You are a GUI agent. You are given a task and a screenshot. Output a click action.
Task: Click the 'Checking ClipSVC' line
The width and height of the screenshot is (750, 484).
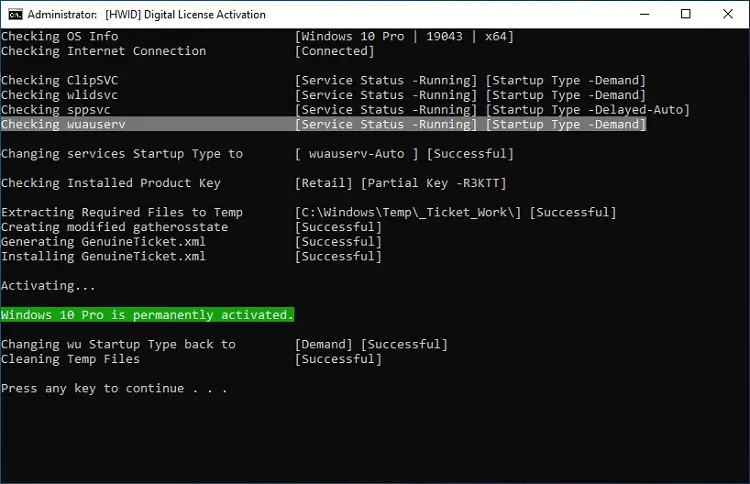[60, 80]
